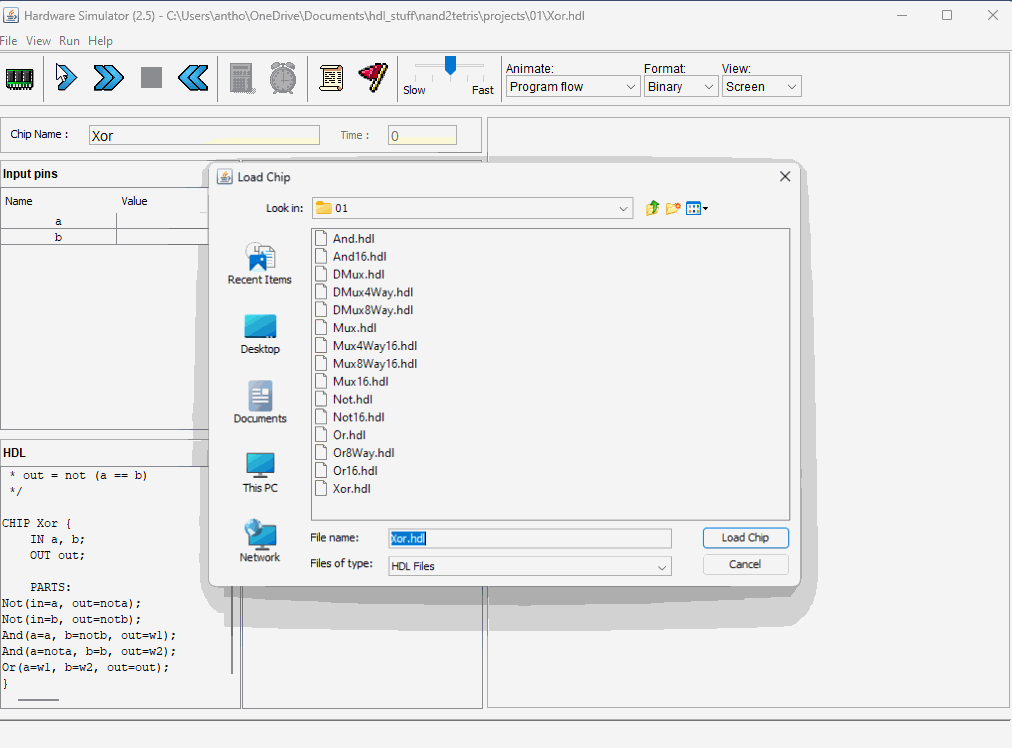Open the View menu in the menu bar
This screenshot has height=748, width=1012.
tap(38, 41)
